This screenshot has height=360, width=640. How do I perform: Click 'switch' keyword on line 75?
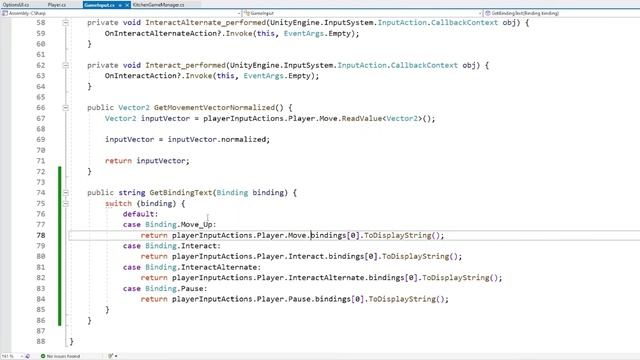tap(118, 203)
